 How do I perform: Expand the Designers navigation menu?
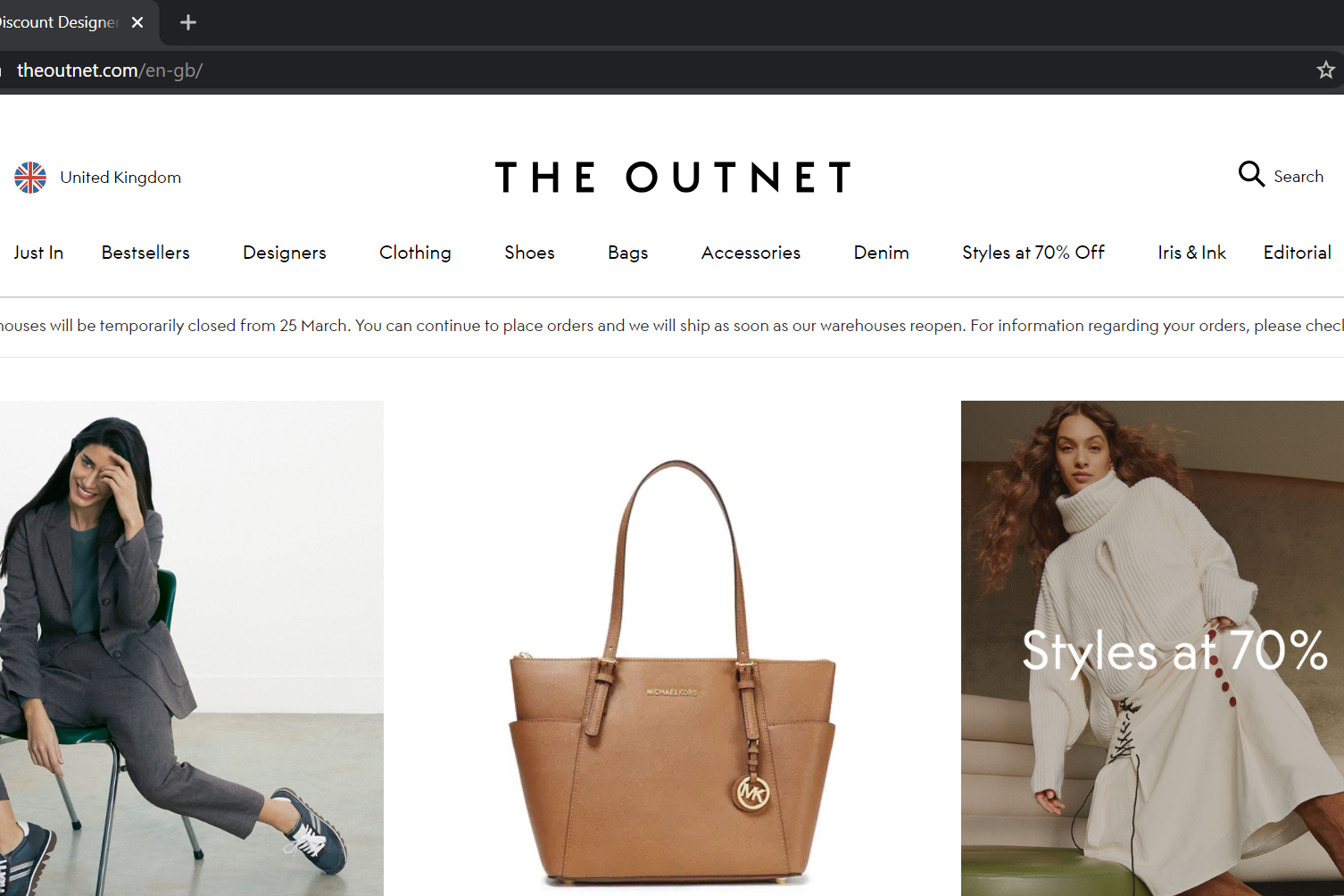[x=285, y=253]
